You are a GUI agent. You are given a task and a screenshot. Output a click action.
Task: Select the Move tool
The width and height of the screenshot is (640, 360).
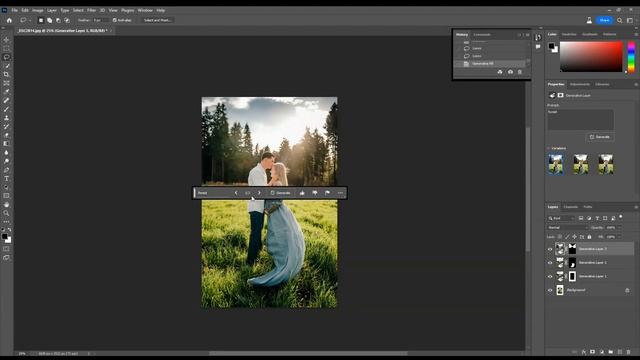coord(6,40)
